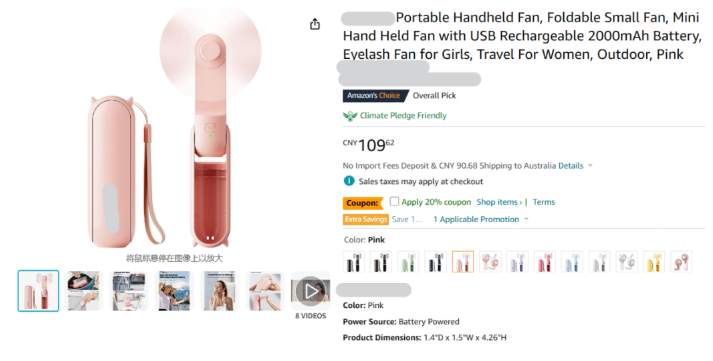The image size is (713, 361).
Task: Click the share icon above the product image
Action: 315,24
